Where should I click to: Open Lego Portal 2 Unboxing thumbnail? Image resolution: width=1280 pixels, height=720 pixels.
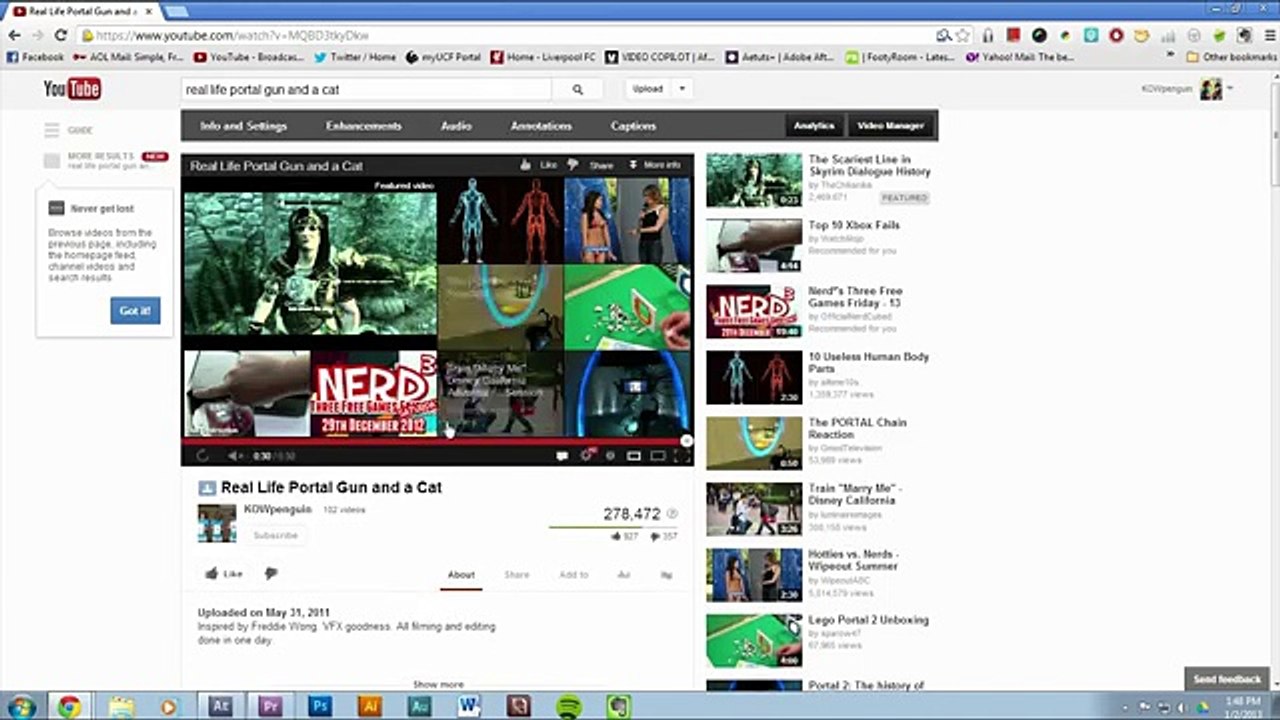pyautogui.click(x=754, y=640)
